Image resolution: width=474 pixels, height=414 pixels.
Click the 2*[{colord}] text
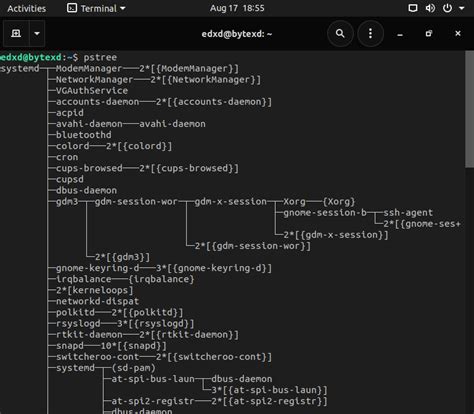coord(139,146)
